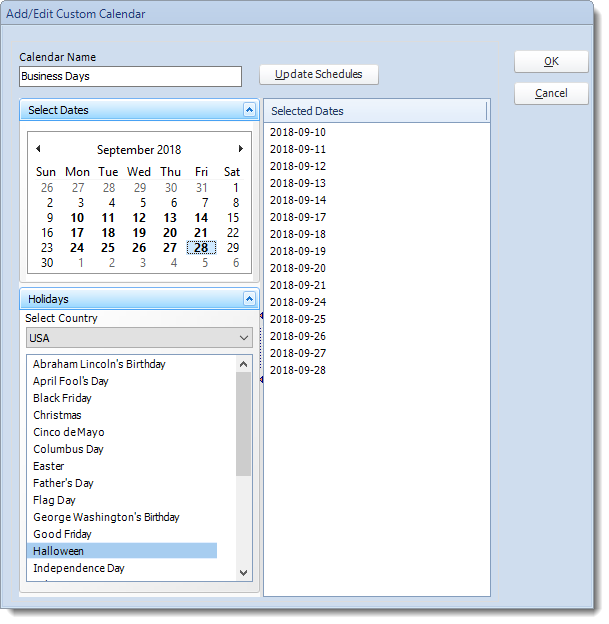Select April Fool's Day holiday

(71, 382)
